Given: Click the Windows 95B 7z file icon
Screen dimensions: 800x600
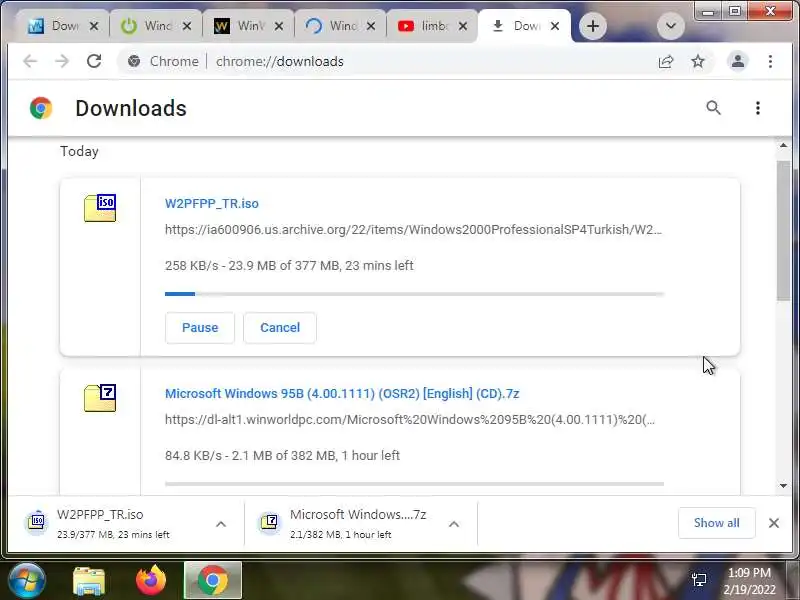Looking at the screenshot, I should pos(100,398).
